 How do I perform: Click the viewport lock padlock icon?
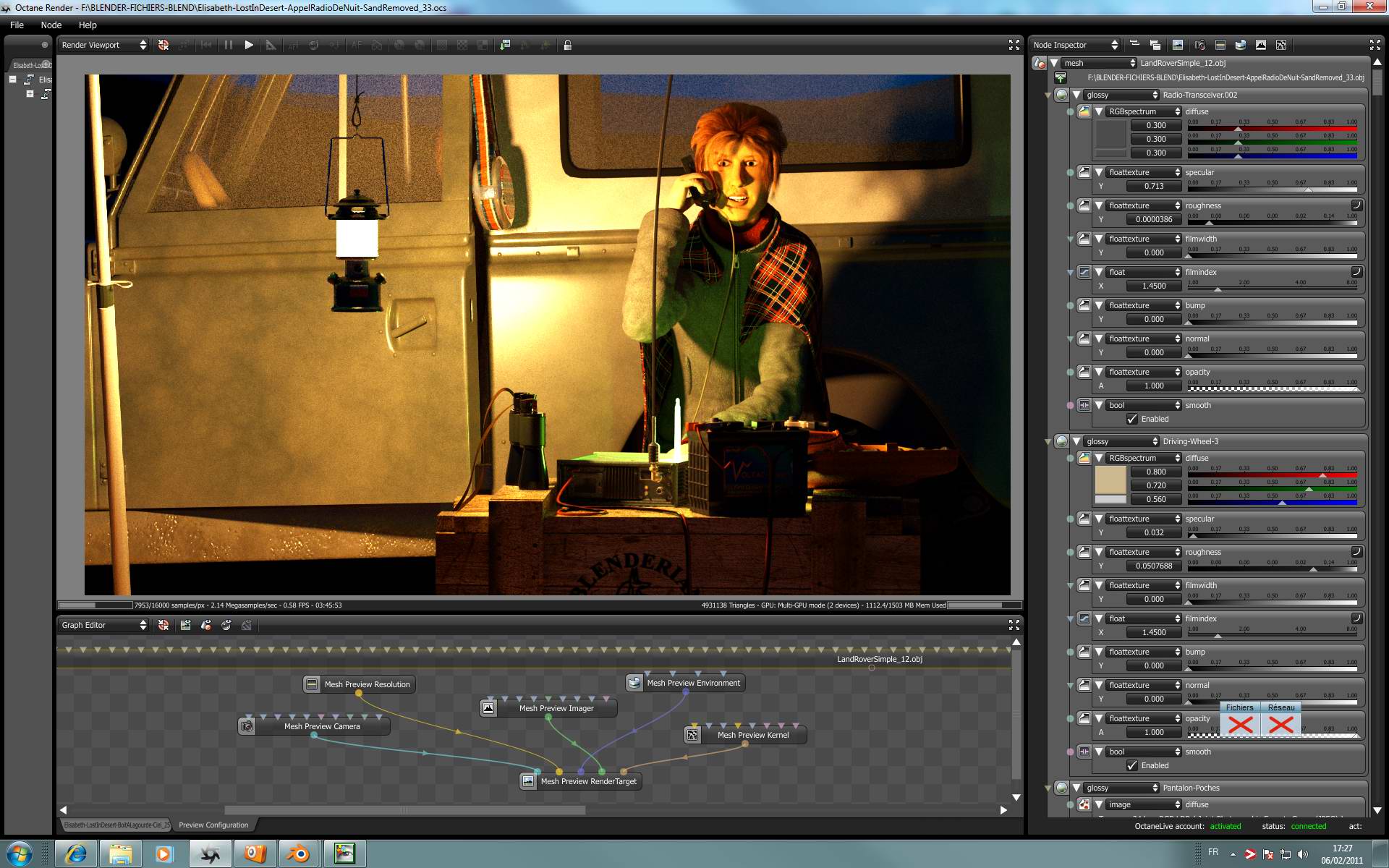coord(568,45)
